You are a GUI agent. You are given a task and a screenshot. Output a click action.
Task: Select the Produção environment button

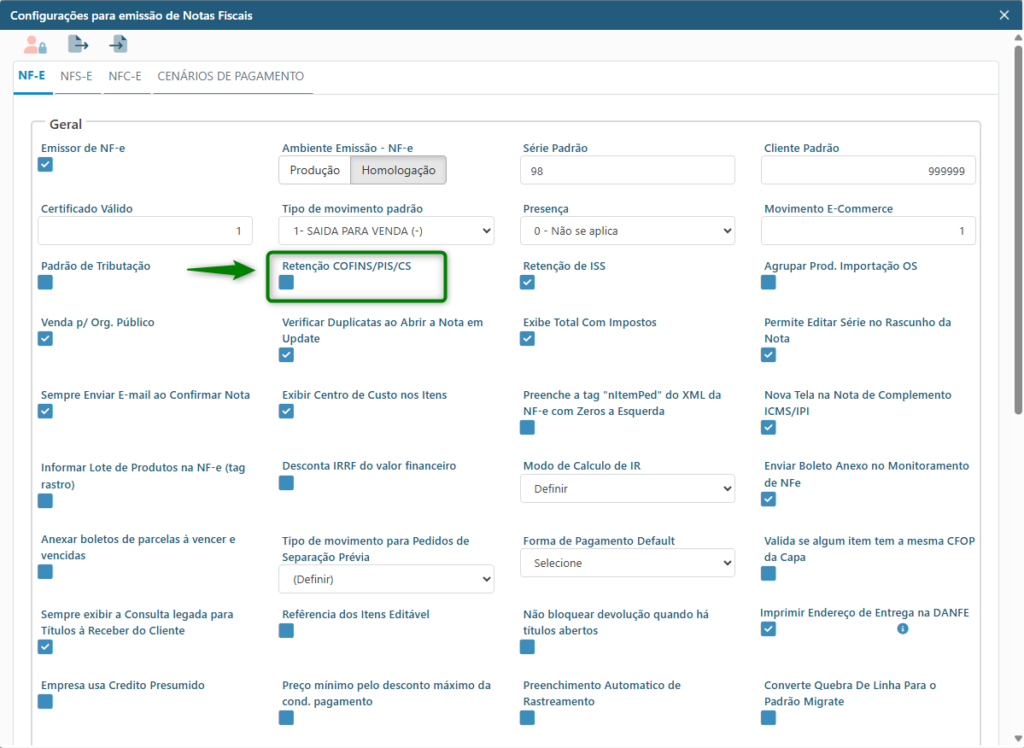(314, 171)
